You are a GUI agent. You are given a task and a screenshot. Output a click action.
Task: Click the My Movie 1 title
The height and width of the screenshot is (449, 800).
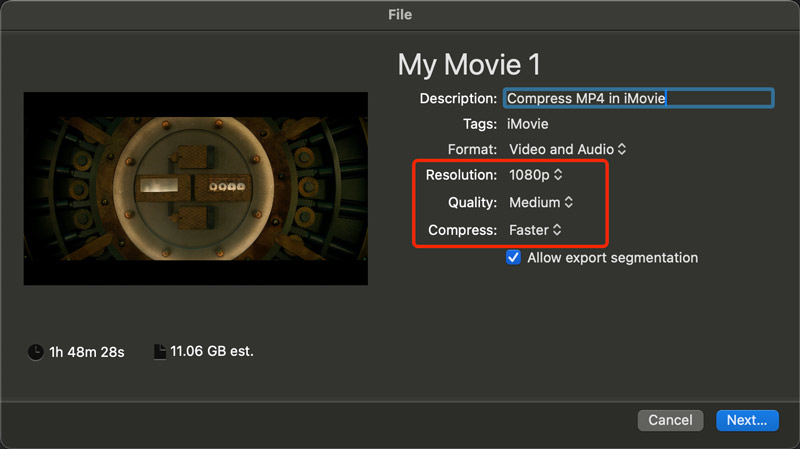pos(469,64)
